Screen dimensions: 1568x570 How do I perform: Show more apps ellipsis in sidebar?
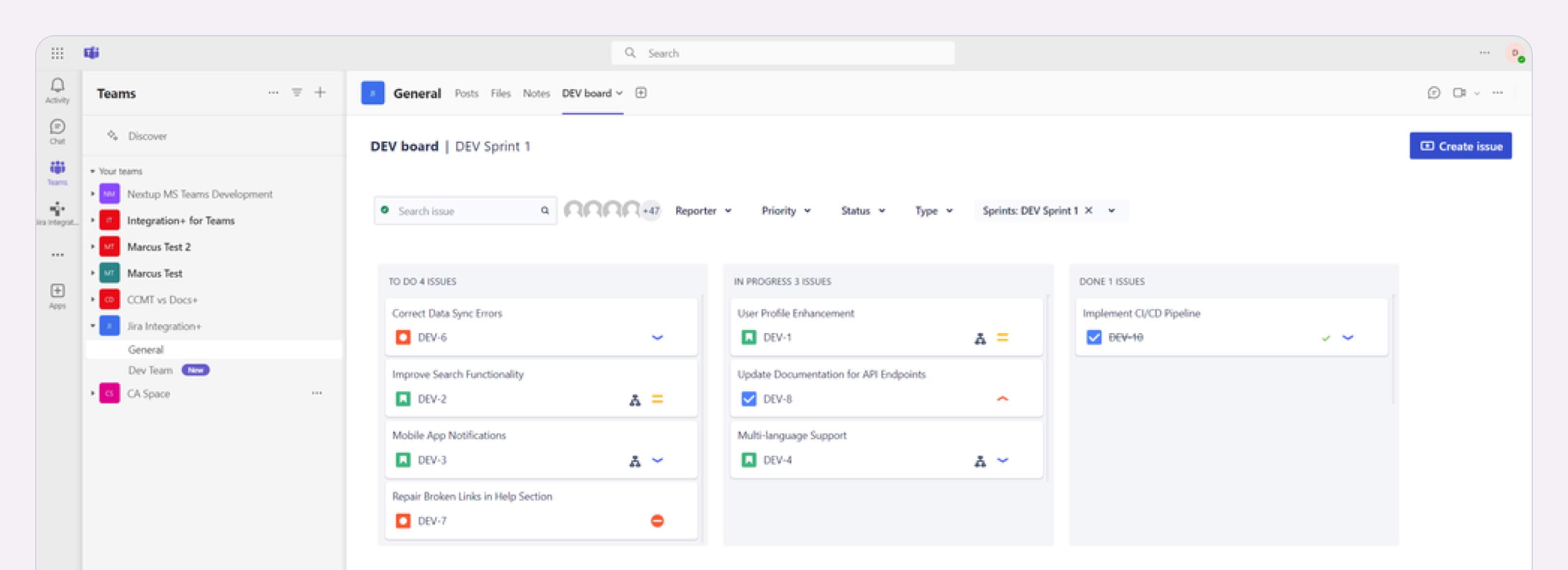(x=57, y=255)
